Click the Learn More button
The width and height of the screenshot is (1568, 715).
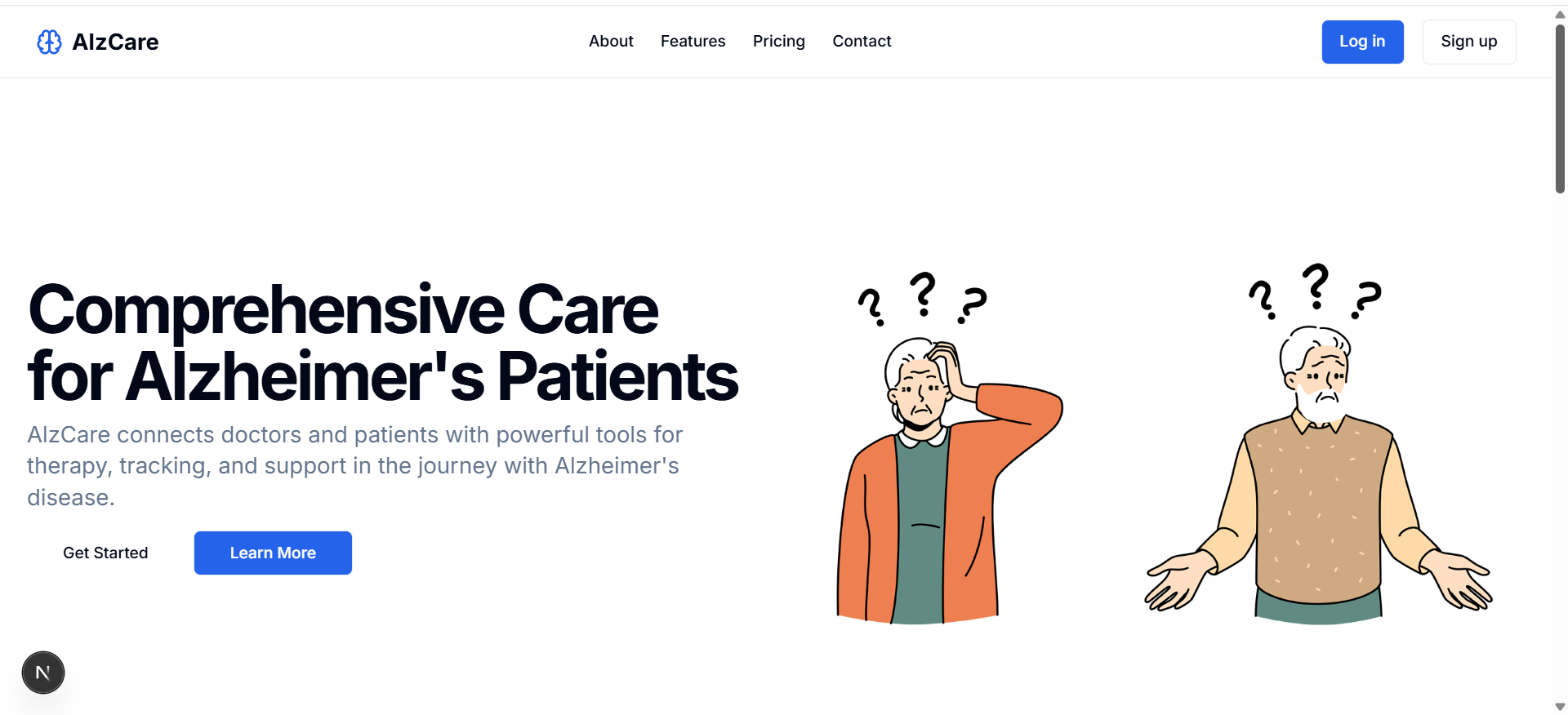click(x=272, y=553)
